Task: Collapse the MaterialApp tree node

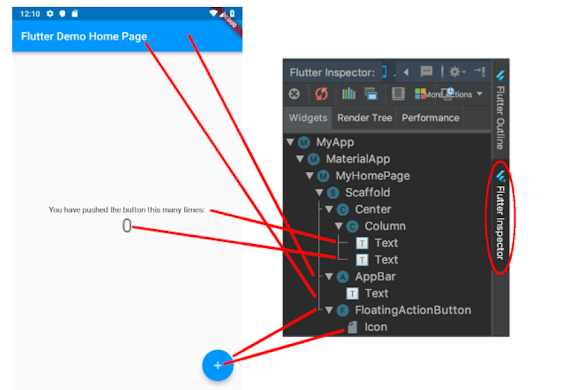Action: [300, 159]
